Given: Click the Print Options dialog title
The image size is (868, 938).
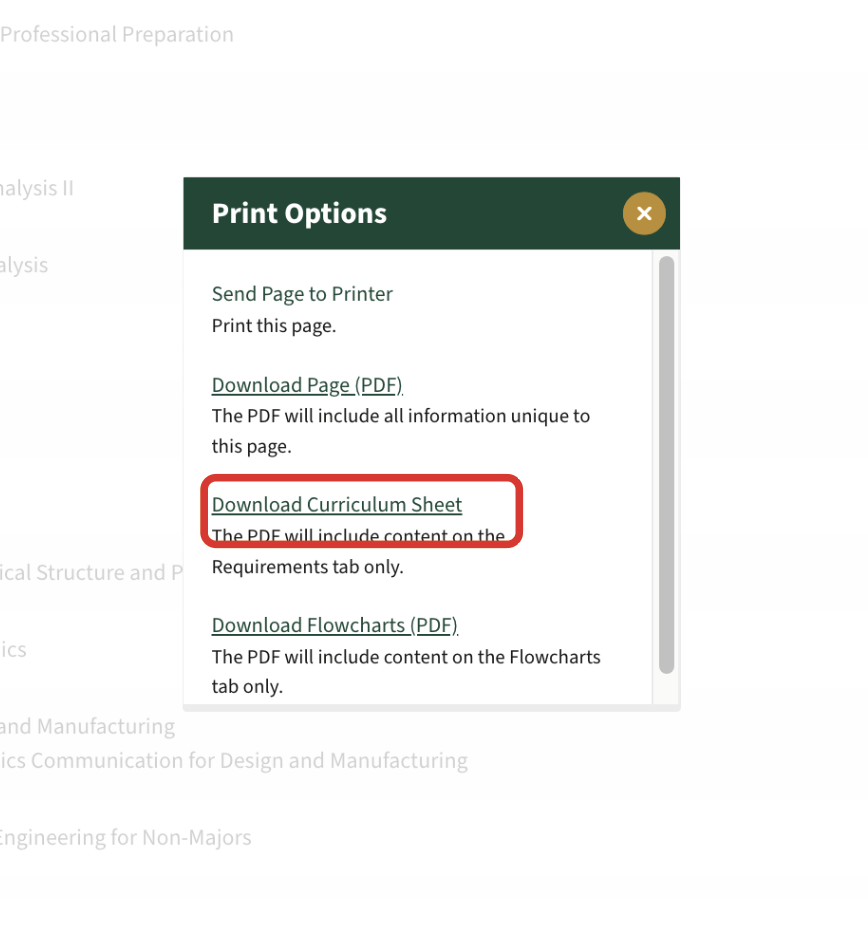Looking at the screenshot, I should point(299,213).
